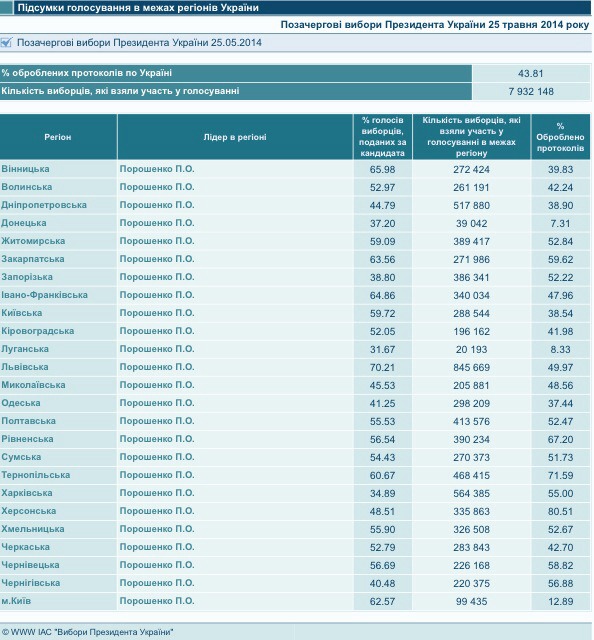Image resolution: width=594 pixels, height=640 pixels.
Task: Click the Позачергові вибори Президента України 25.05.2014 link
Action: click(139, 43)
